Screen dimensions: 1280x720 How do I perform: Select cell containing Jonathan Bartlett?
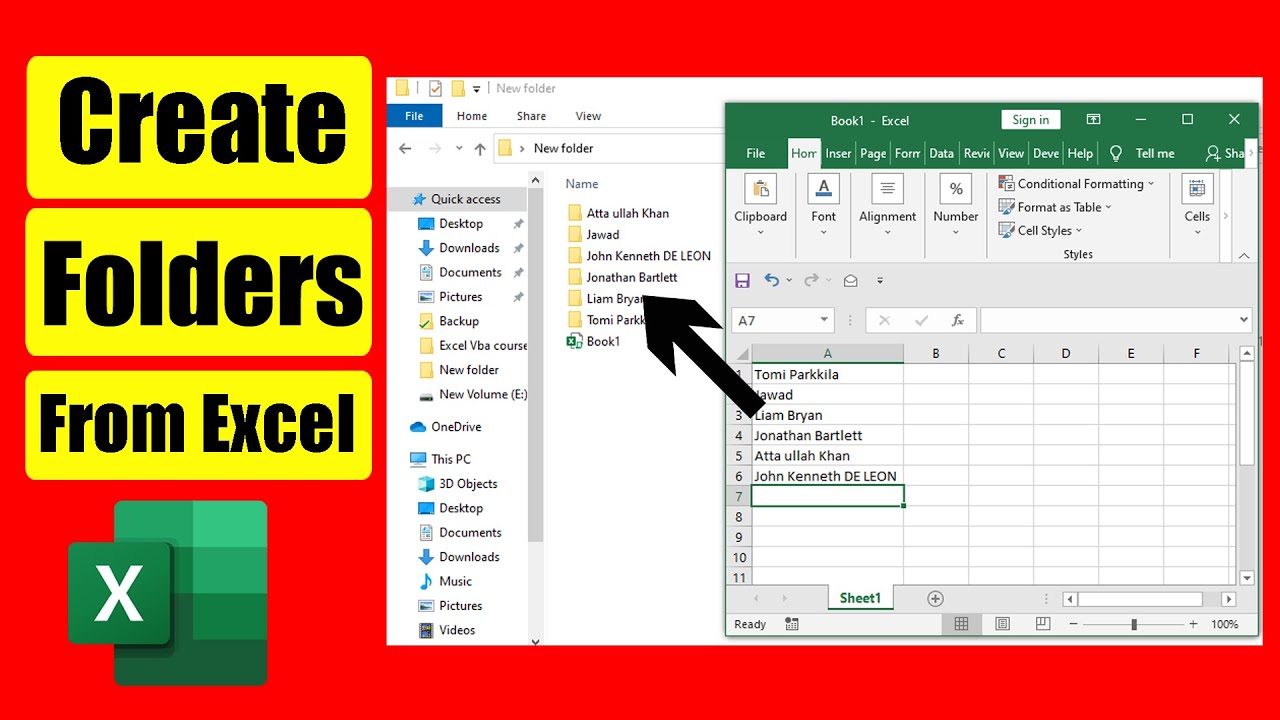coord(827,436)
